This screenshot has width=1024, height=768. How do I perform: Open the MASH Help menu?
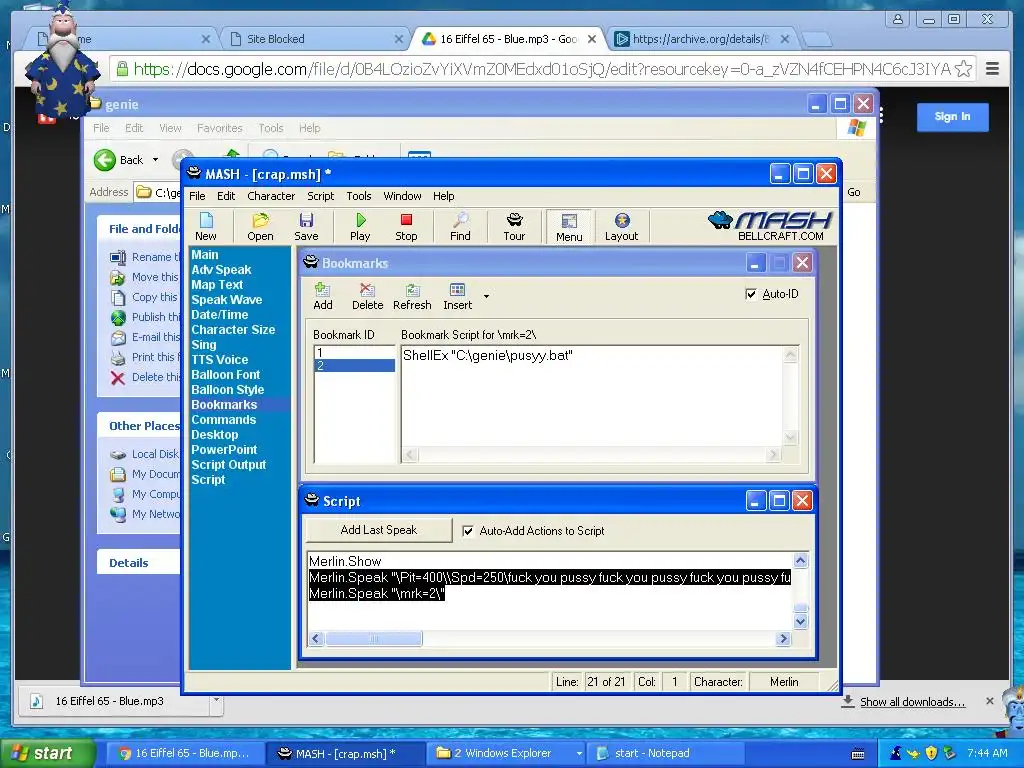click(443, 196)
